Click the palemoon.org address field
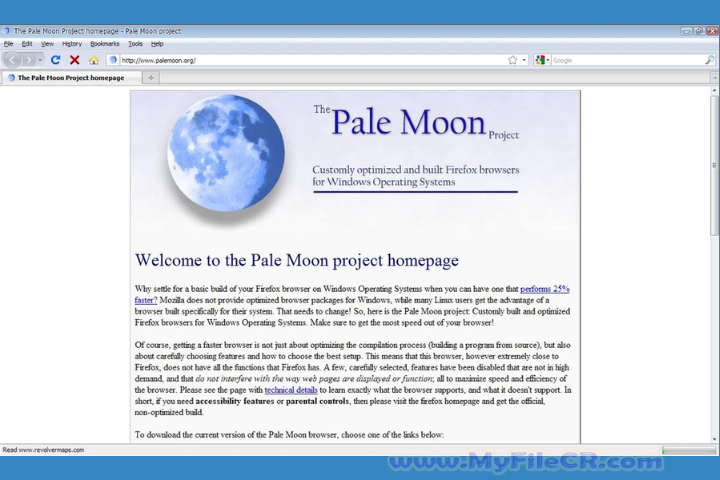The width and height of the screenshot is (720, 480). pos(313,60)
